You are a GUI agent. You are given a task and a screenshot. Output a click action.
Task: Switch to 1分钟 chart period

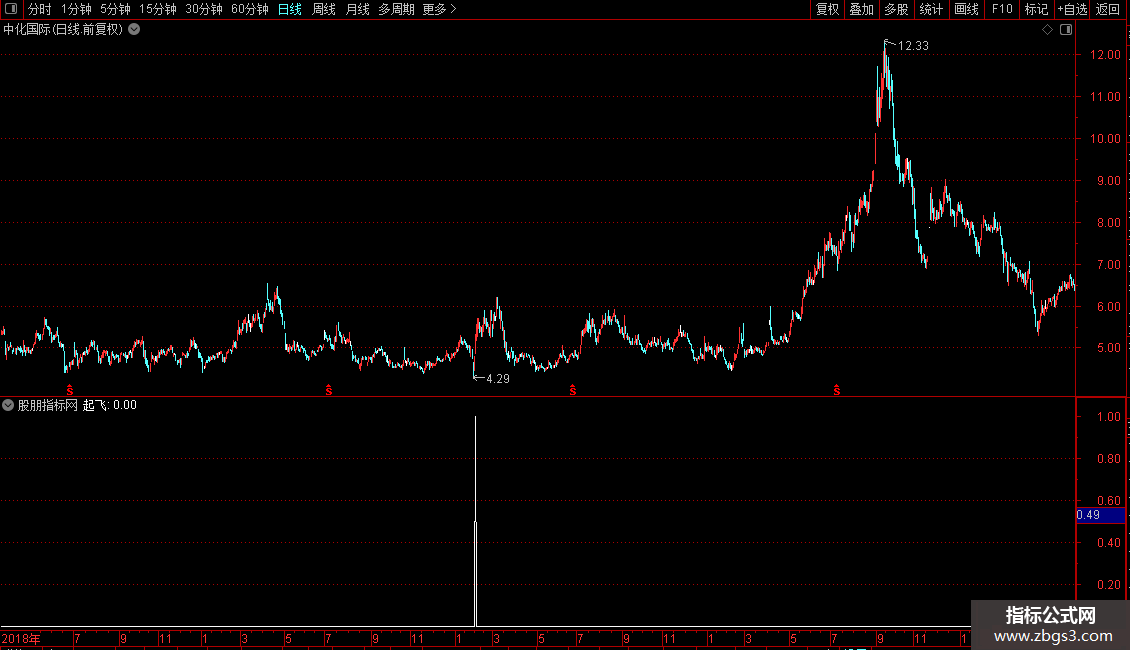pos(76,9)
